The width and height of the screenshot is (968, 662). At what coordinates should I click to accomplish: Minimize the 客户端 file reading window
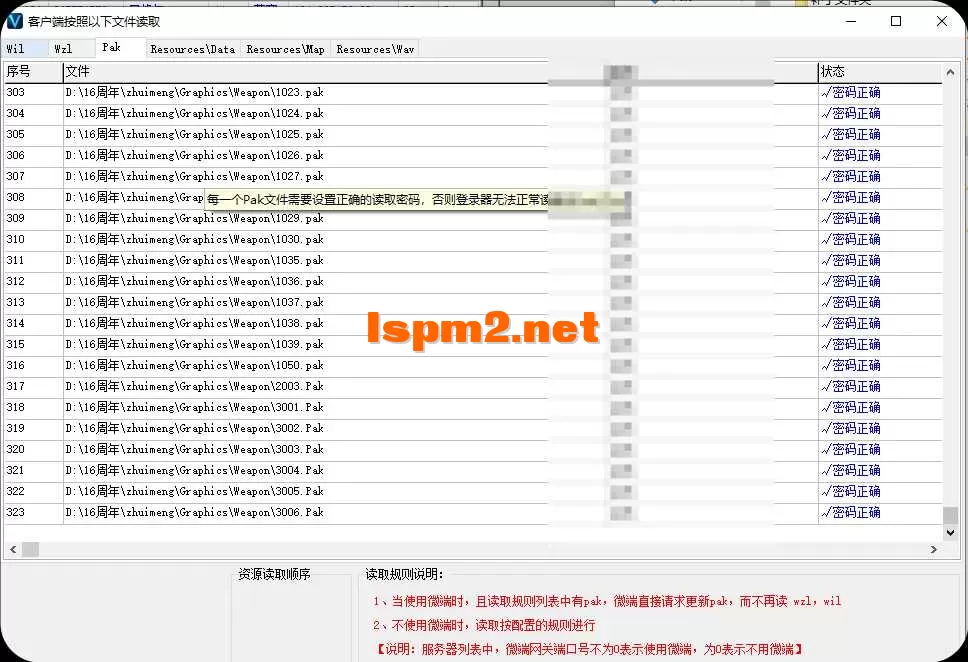(851, 21)
